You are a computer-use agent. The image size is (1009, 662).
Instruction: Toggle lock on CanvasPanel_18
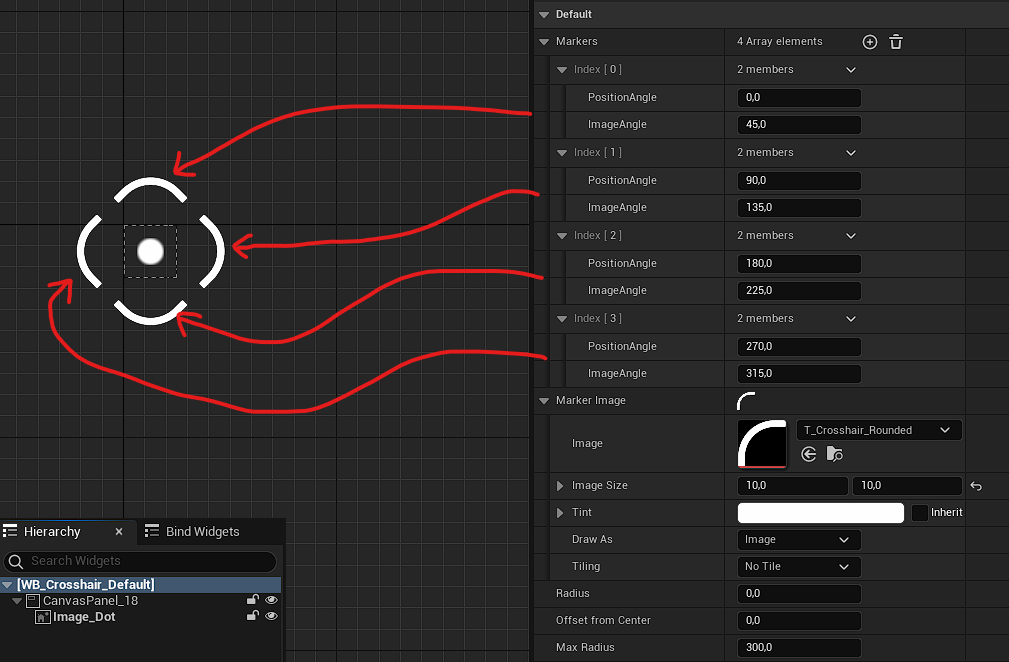(x=253, y=600)
